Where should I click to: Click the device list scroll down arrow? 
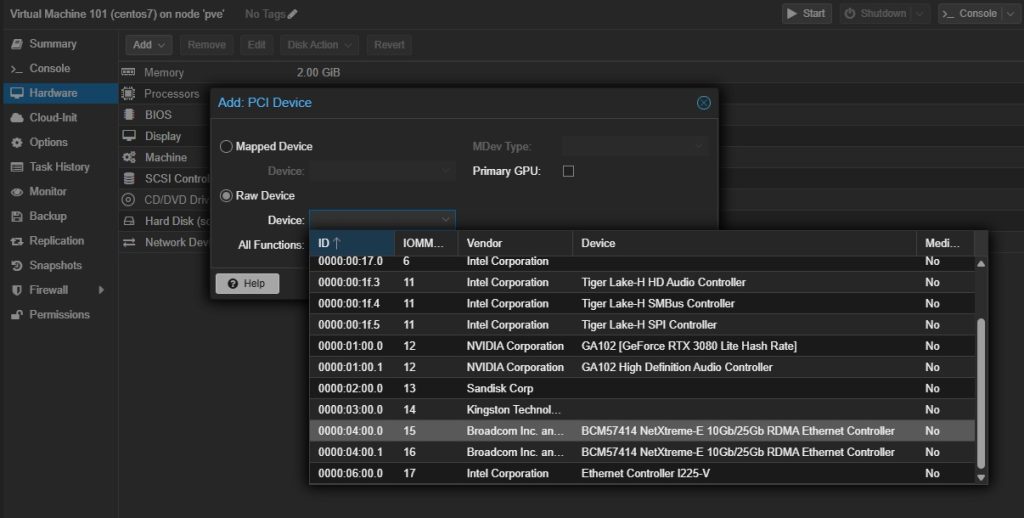point(980,478)
